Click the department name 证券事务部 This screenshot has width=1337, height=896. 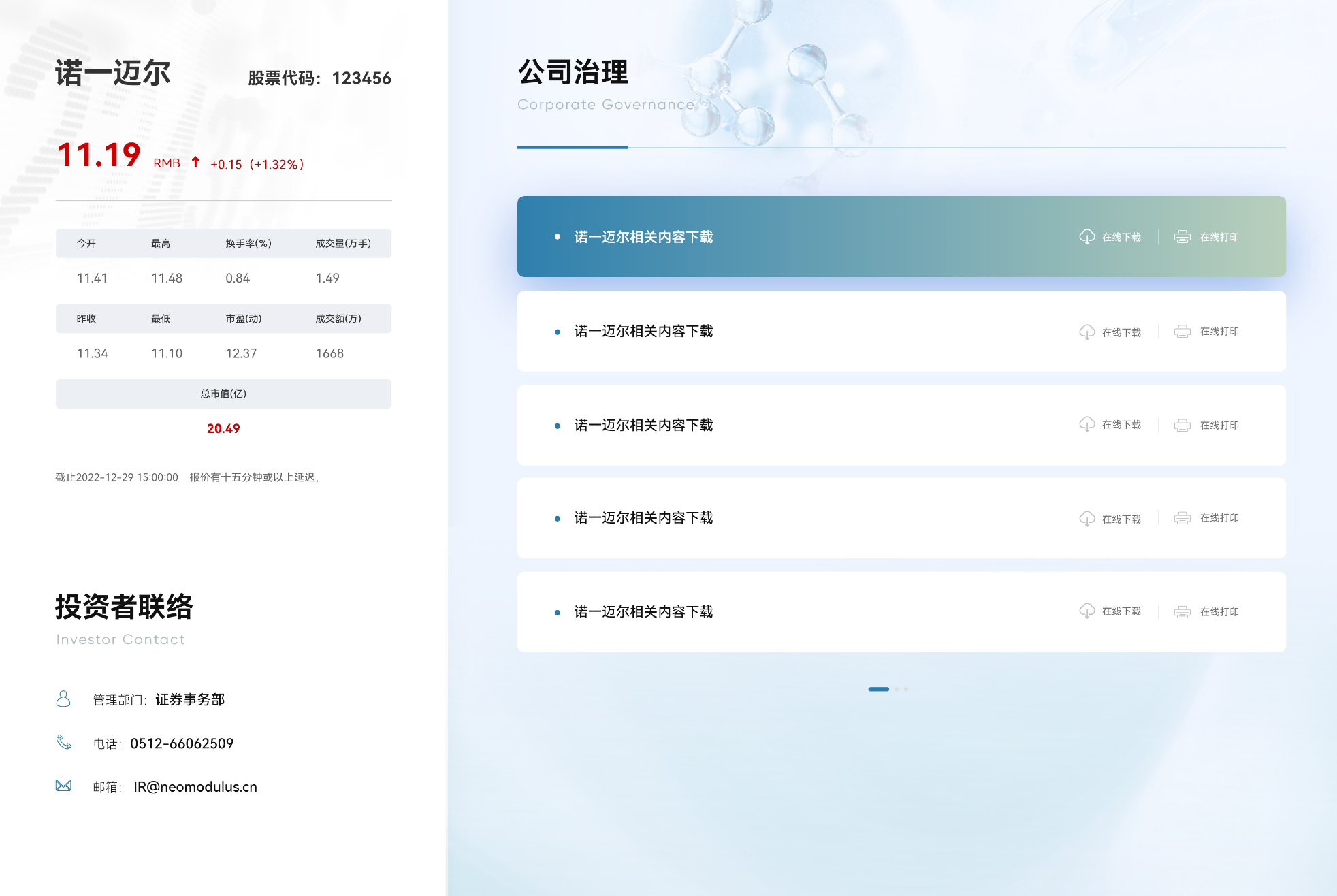[x=190, y=699]
